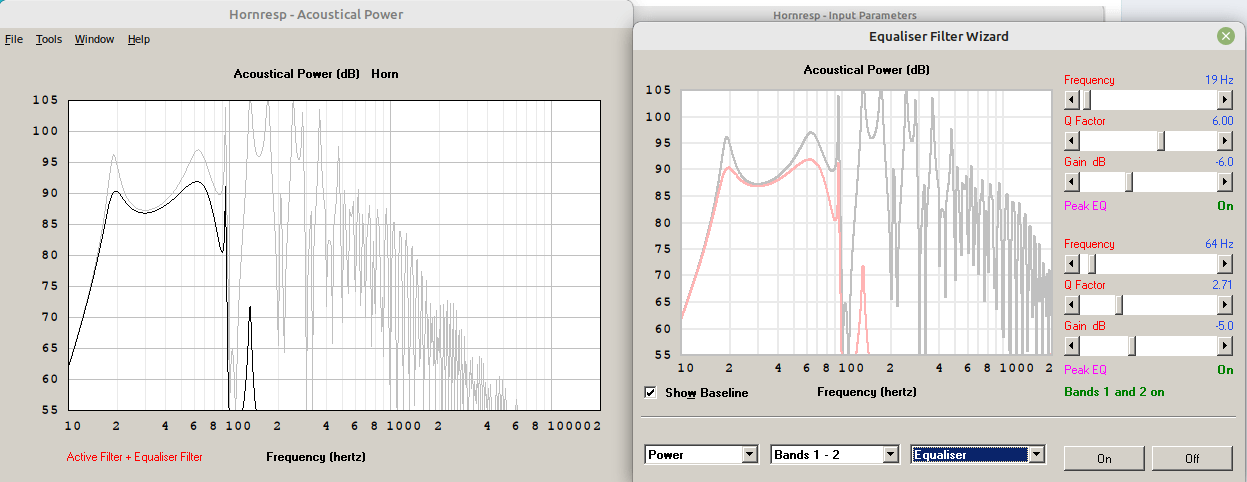Close the Equaliser Filter Wizard window
The height and width of the screenshot is (482, 1247).
[1225, 36]
